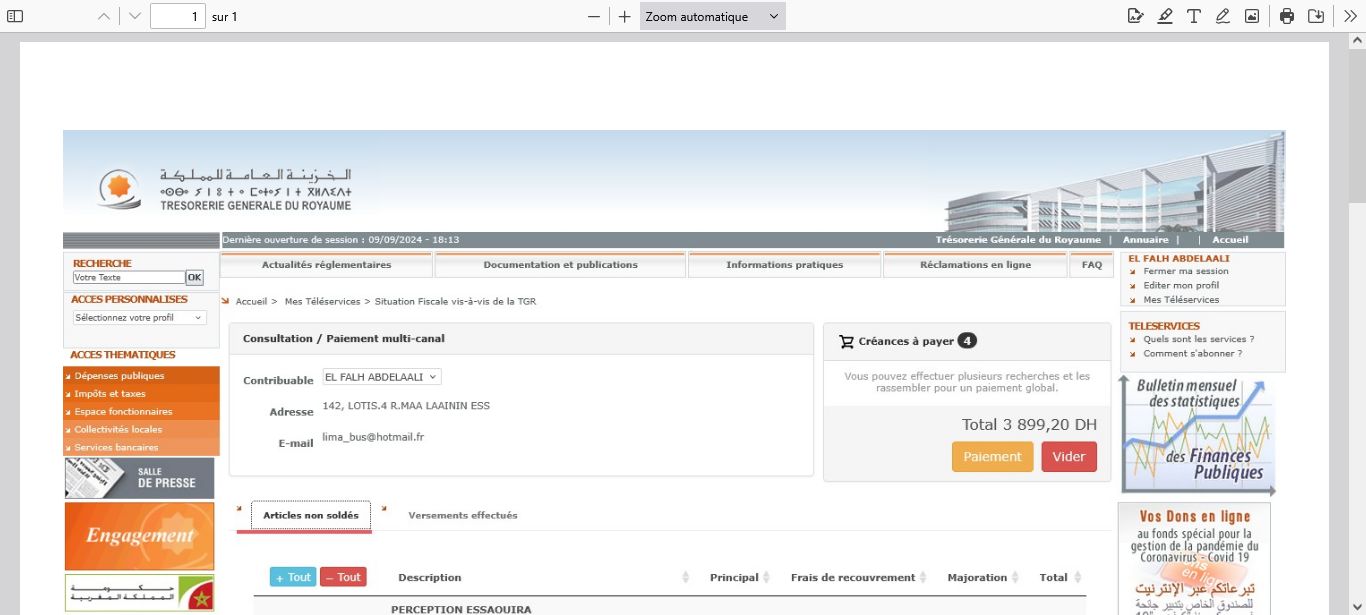Click Comment s'abonner link

pyautogui.click(x=1192, y=353)
